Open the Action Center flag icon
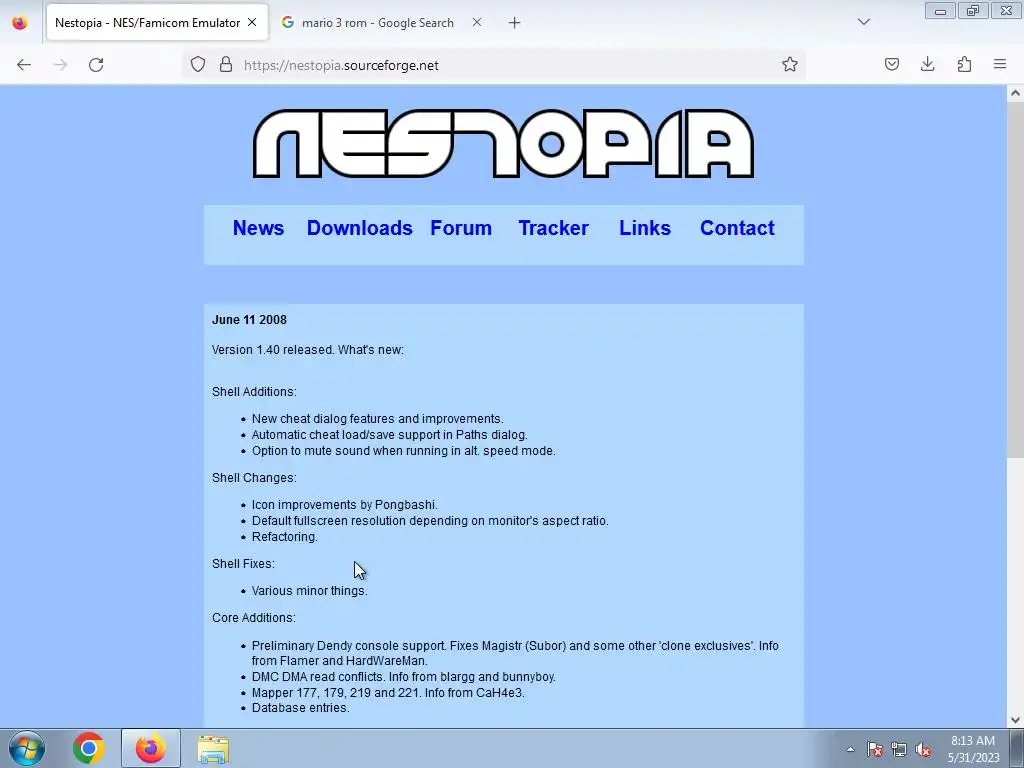Screen dimensions: 1024x768 click(x=875, y=749)
